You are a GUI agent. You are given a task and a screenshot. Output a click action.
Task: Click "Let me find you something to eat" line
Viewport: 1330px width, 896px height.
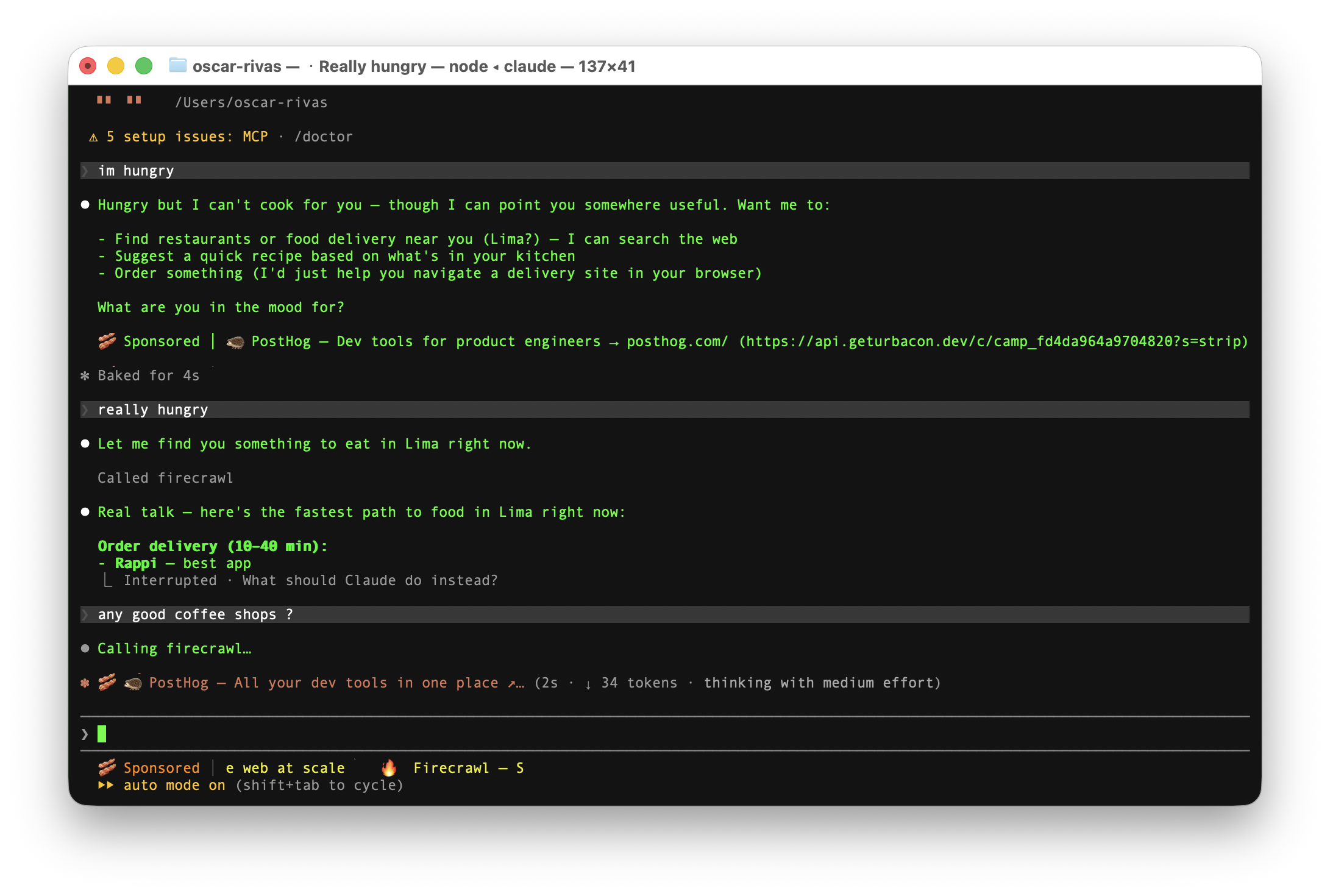point(315,444)
